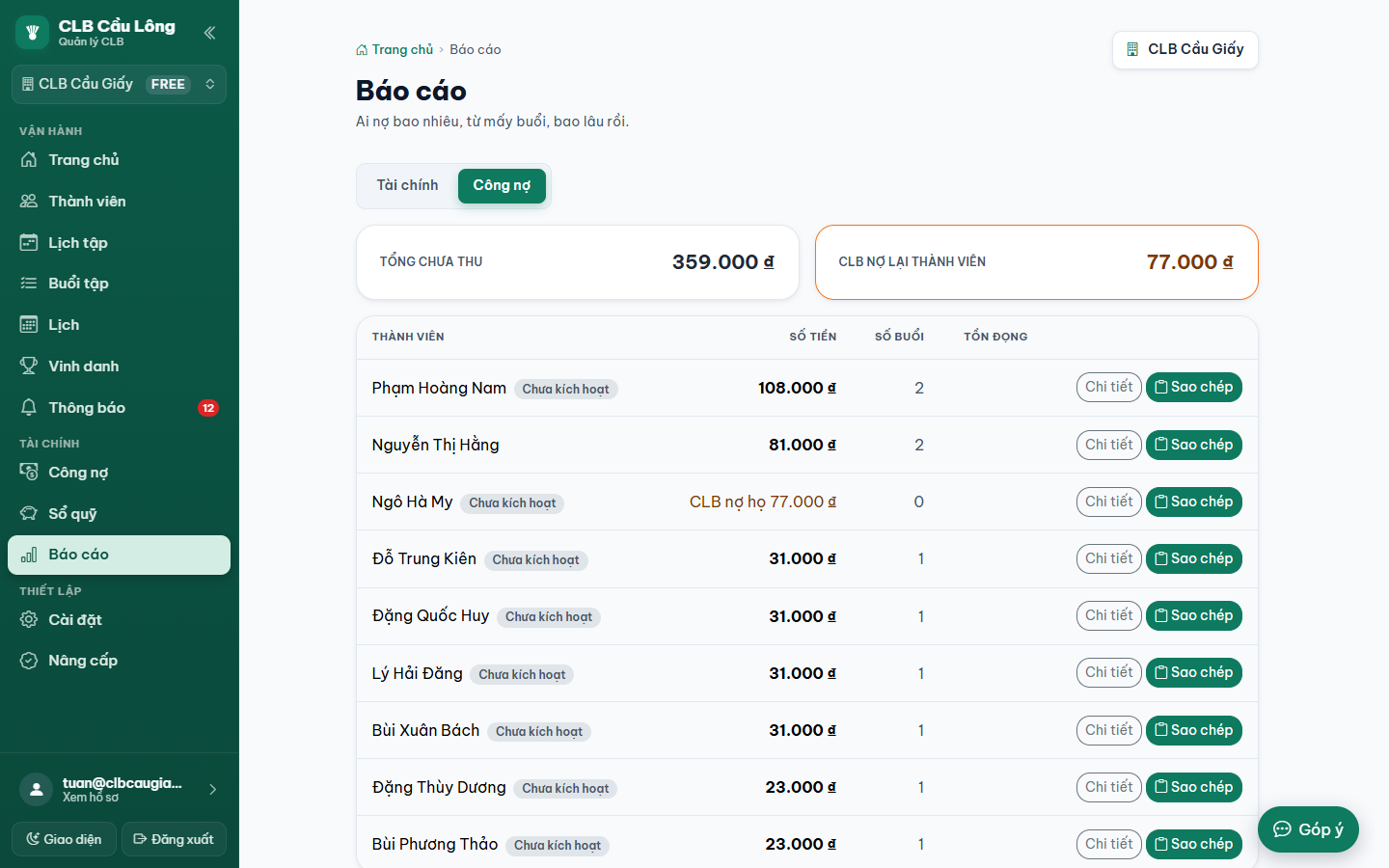Click the Tổng chưa thu summary card

pos(578,262)
